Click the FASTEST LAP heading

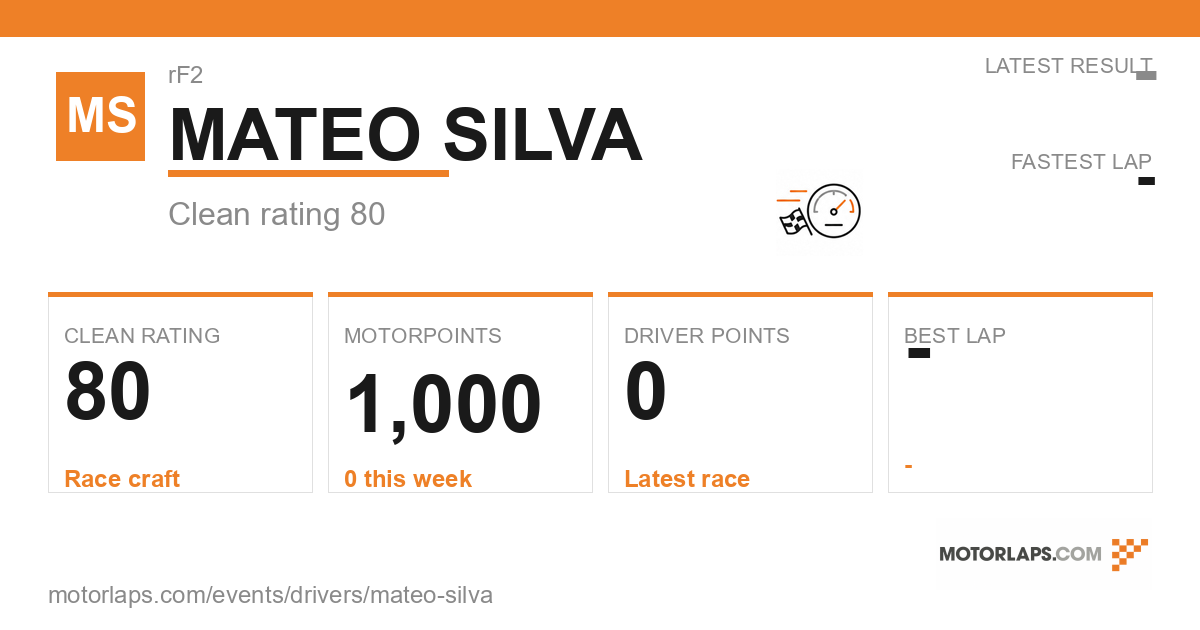[x=1081, y=162]
